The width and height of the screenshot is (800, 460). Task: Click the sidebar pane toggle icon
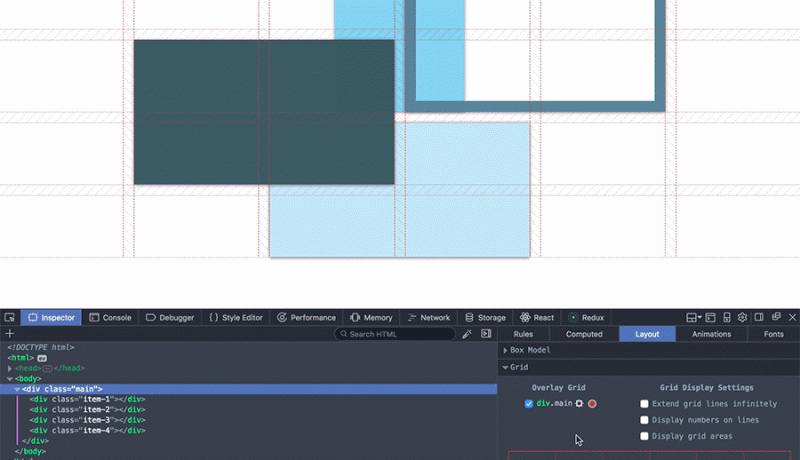click(486, 334)
